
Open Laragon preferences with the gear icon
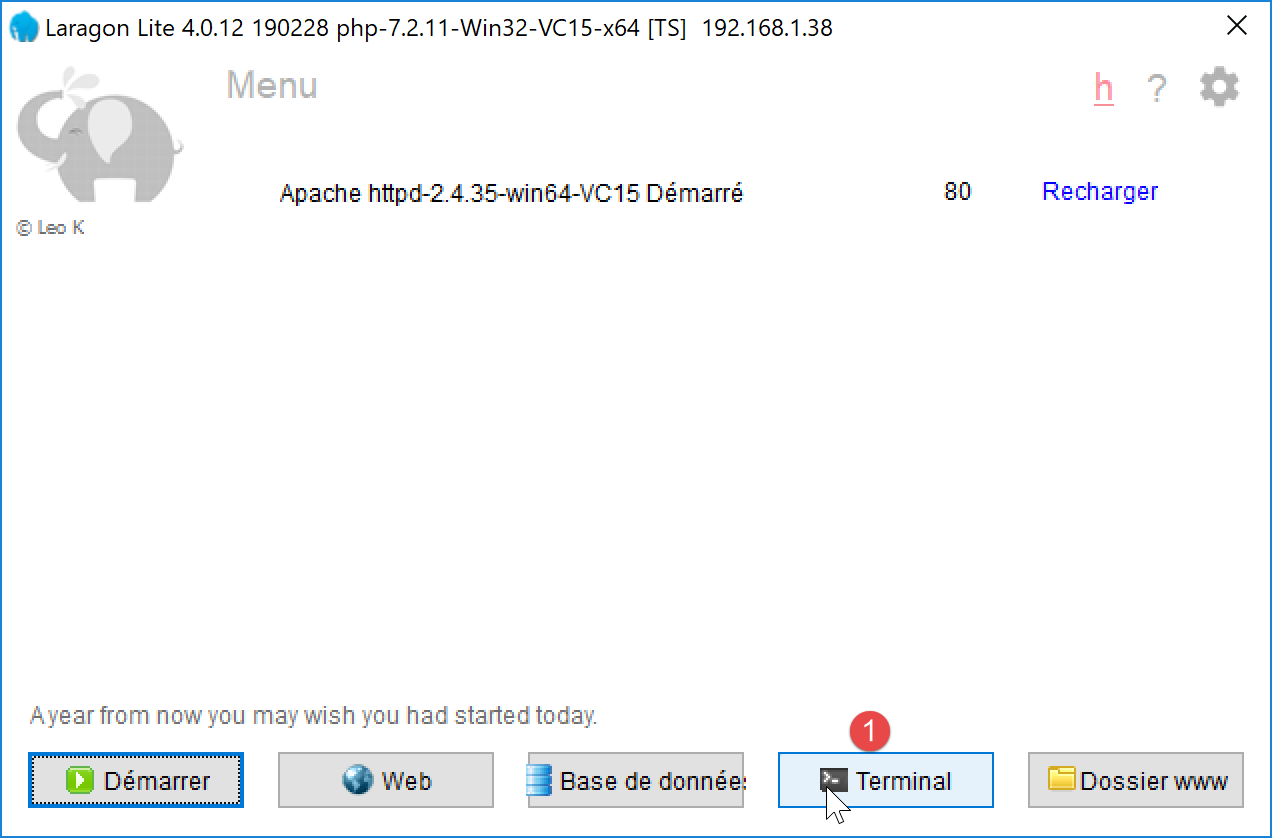pos(1219,88)
